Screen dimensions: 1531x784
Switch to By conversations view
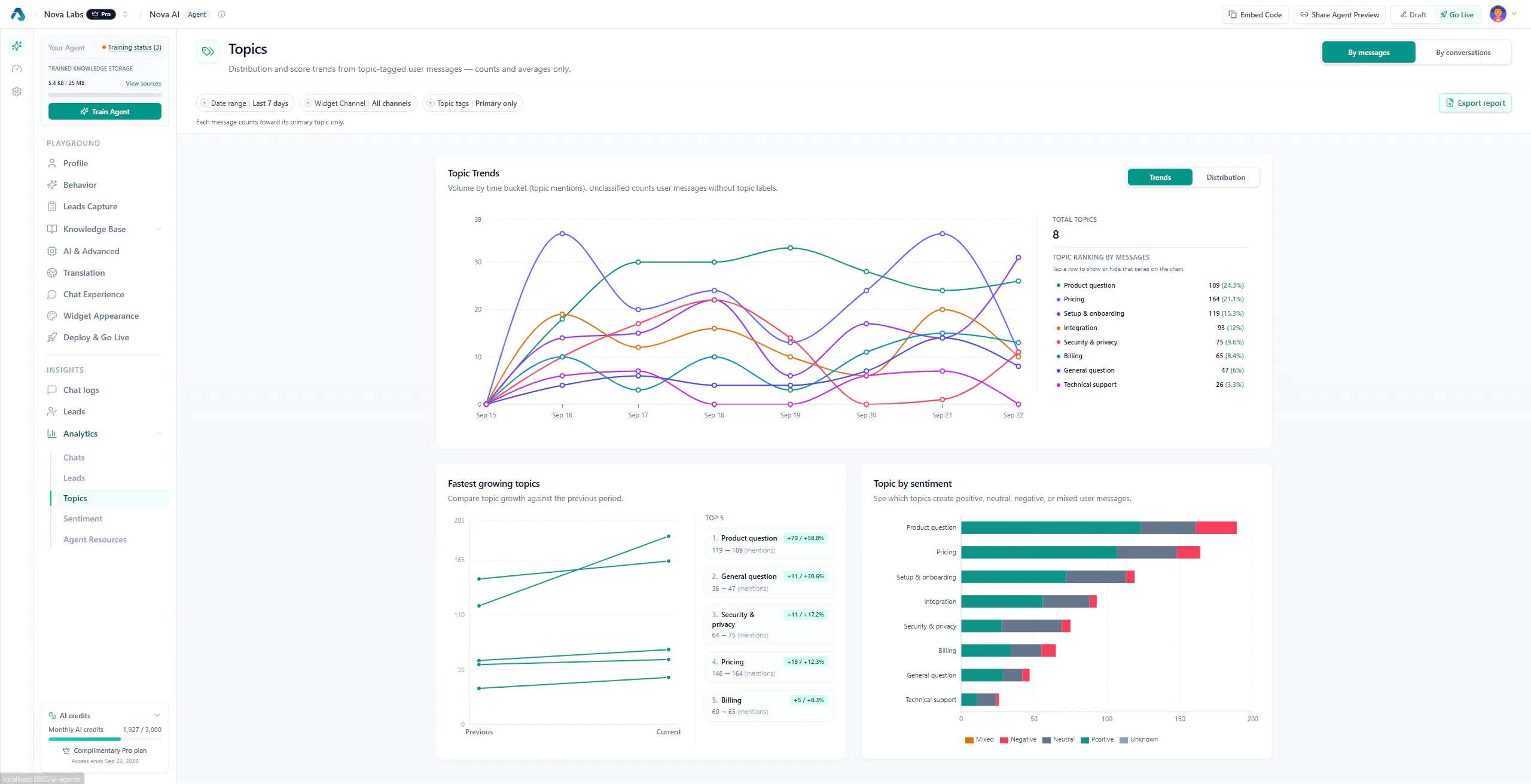coord(1463,52)
